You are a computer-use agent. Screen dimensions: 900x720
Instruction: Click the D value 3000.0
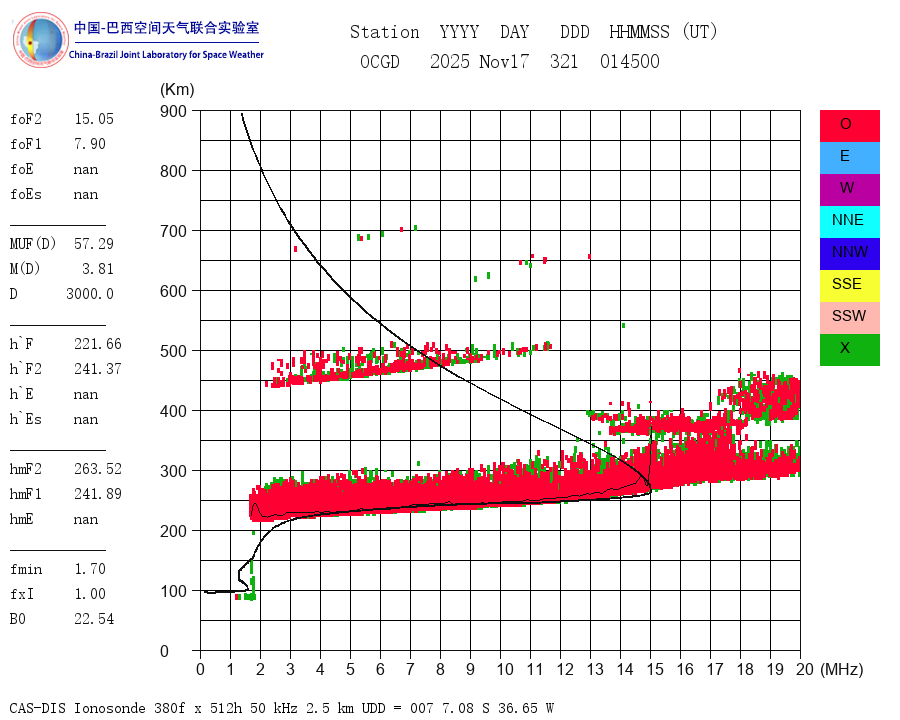click(x=90, y=294)
